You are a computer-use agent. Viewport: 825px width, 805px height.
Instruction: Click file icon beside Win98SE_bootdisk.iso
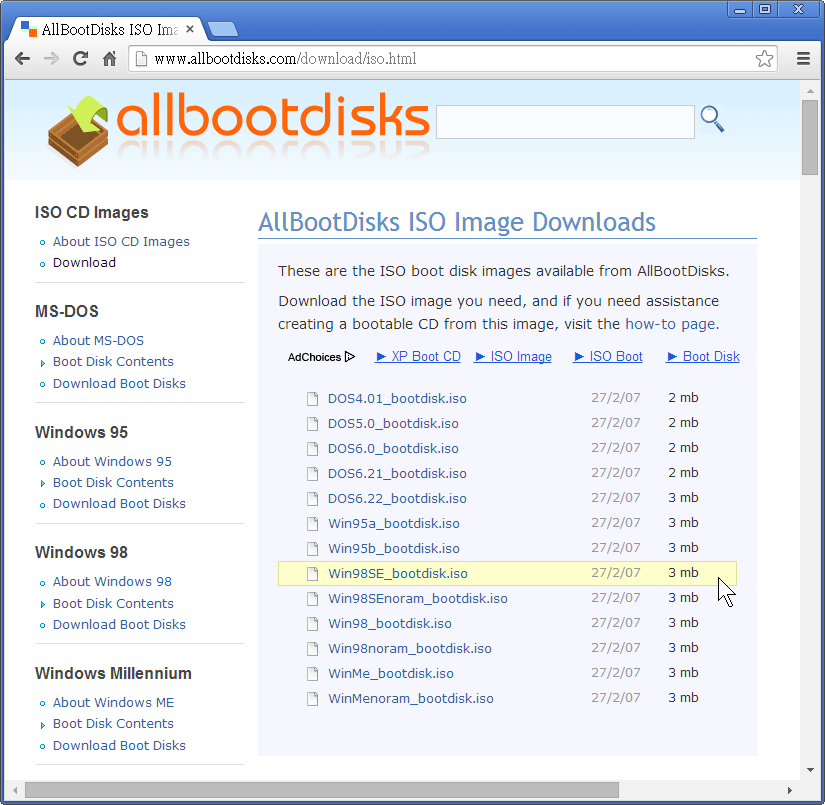click(313, 573)
